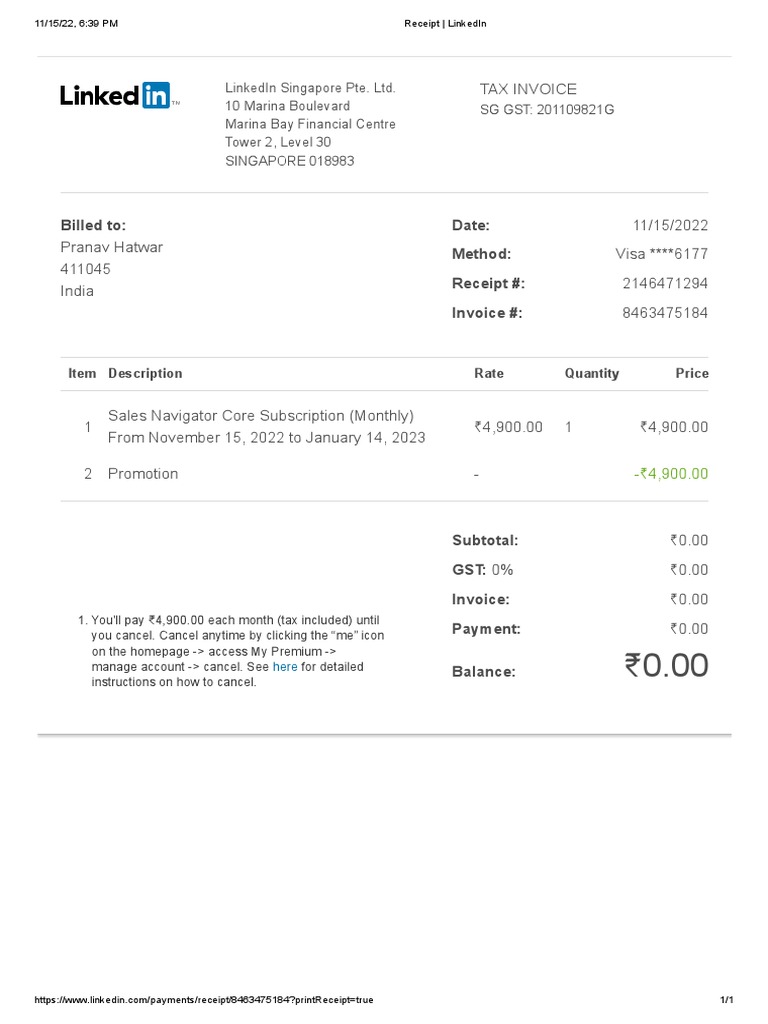Click the large Balance amount ₹0.00

[x=666, y=666]
